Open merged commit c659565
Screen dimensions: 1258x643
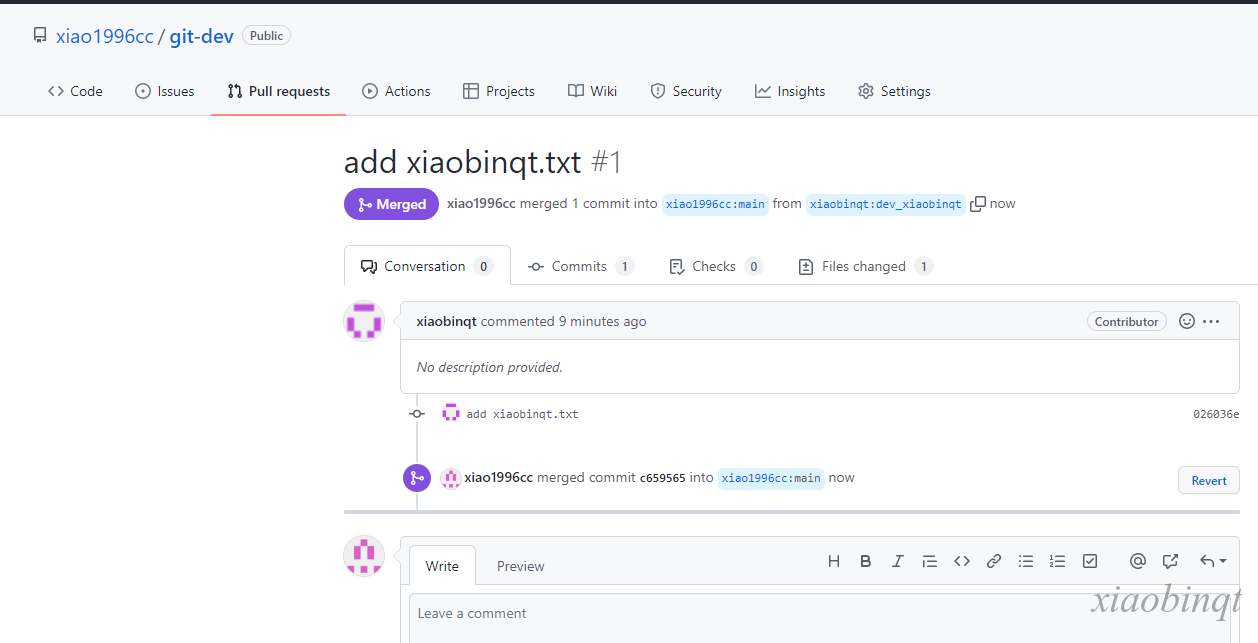pyautogui.click(x=663, y=478)
